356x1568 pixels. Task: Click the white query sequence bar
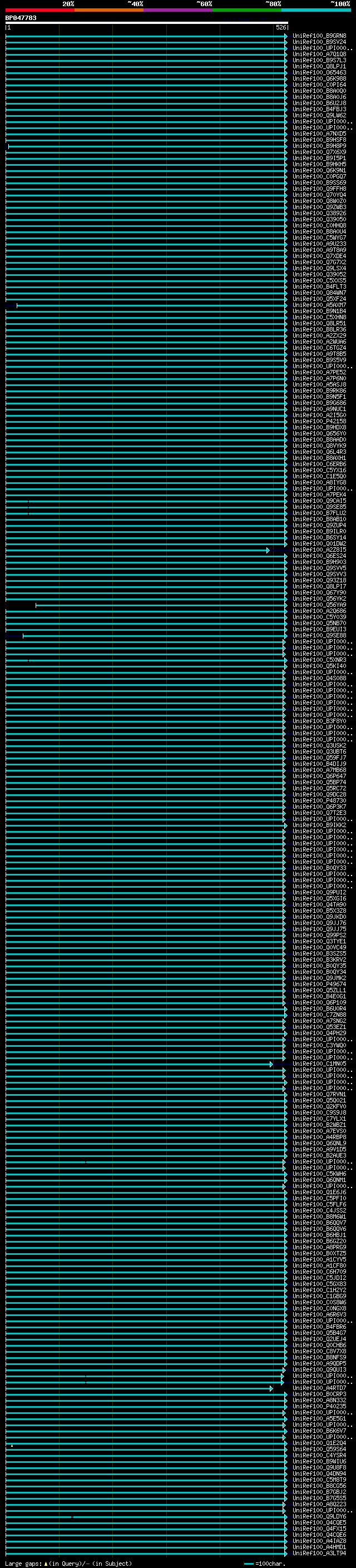(147, 22)
